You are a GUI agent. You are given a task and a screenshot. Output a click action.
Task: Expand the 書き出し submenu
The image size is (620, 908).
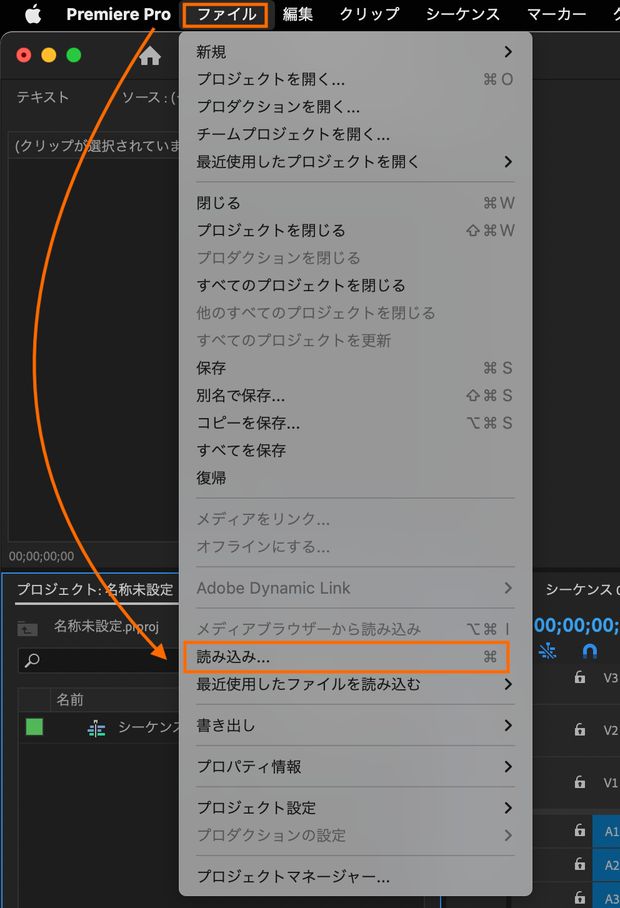pos(355,726)
